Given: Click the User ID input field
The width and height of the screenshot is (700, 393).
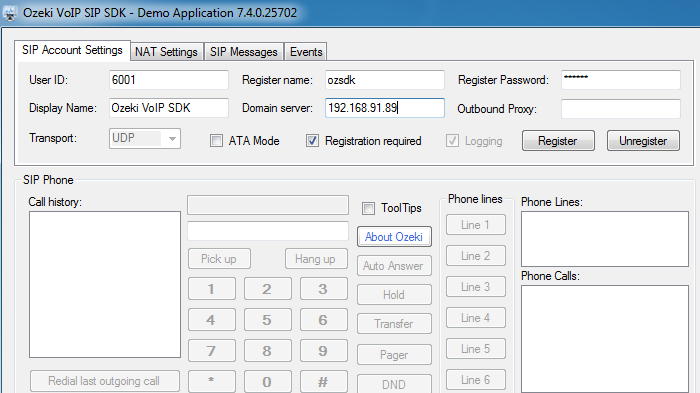Looking at the screenshot, I should (x=169, y=80).
